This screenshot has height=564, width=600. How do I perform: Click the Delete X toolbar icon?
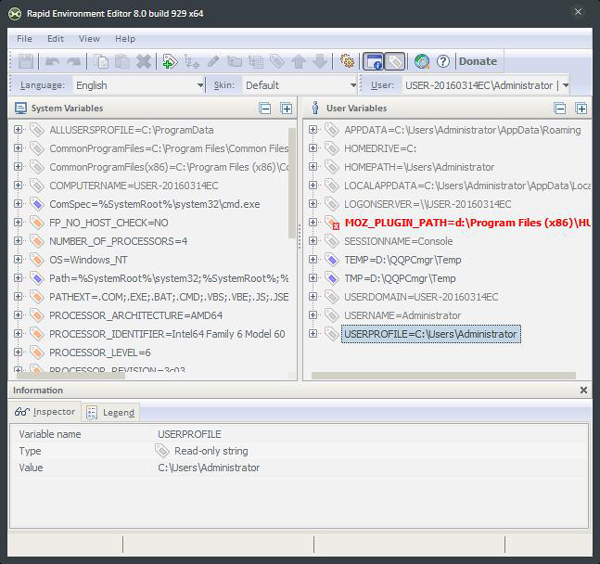click(x=144, y=61)
